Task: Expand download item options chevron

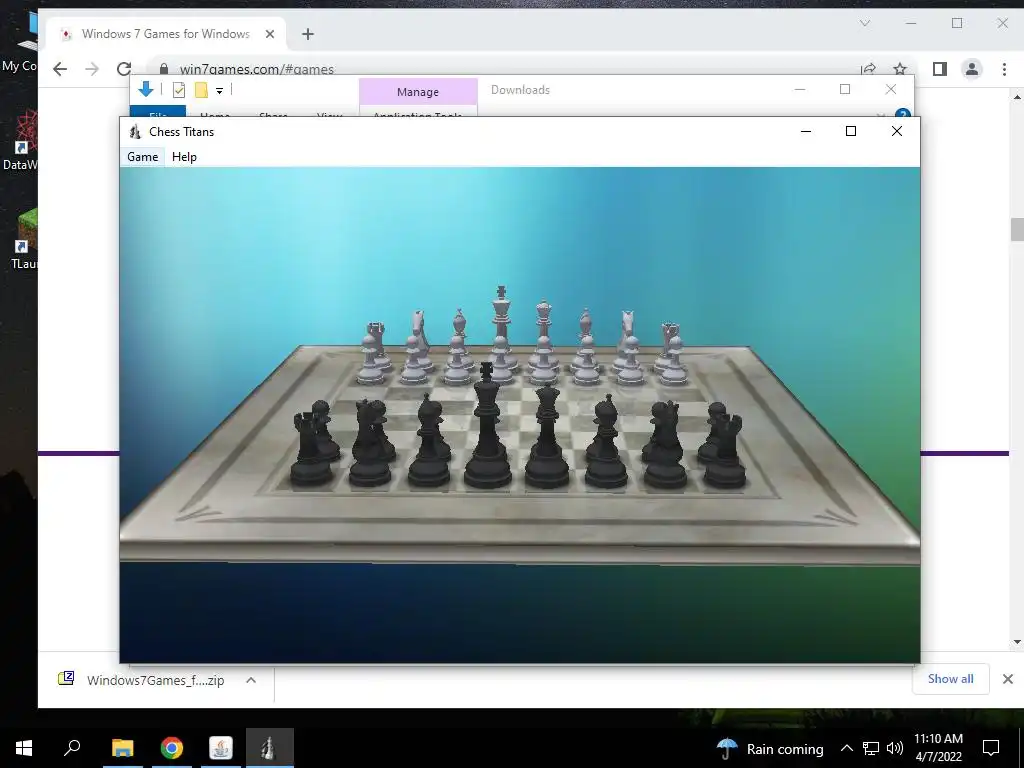Action: [251, 680]
